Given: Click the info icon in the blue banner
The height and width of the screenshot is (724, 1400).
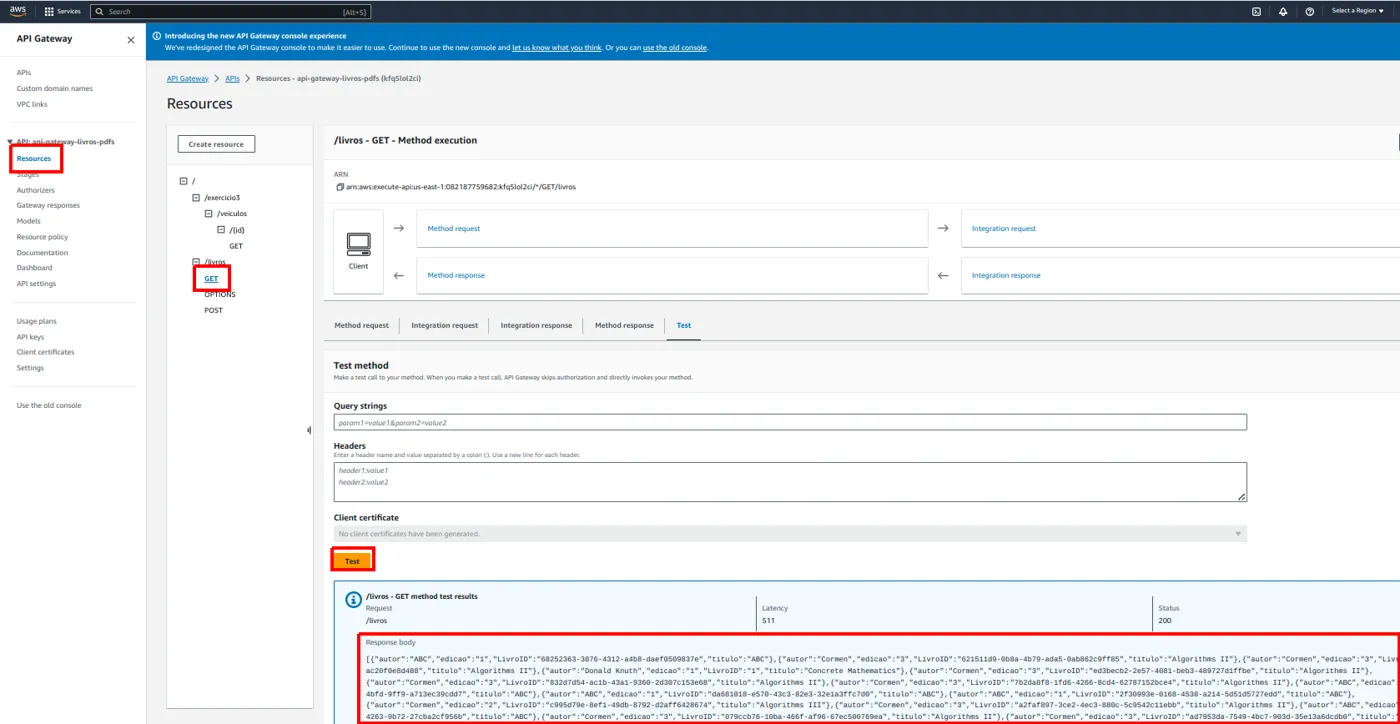Looking at the screenshot, I should tap(157, 36).
